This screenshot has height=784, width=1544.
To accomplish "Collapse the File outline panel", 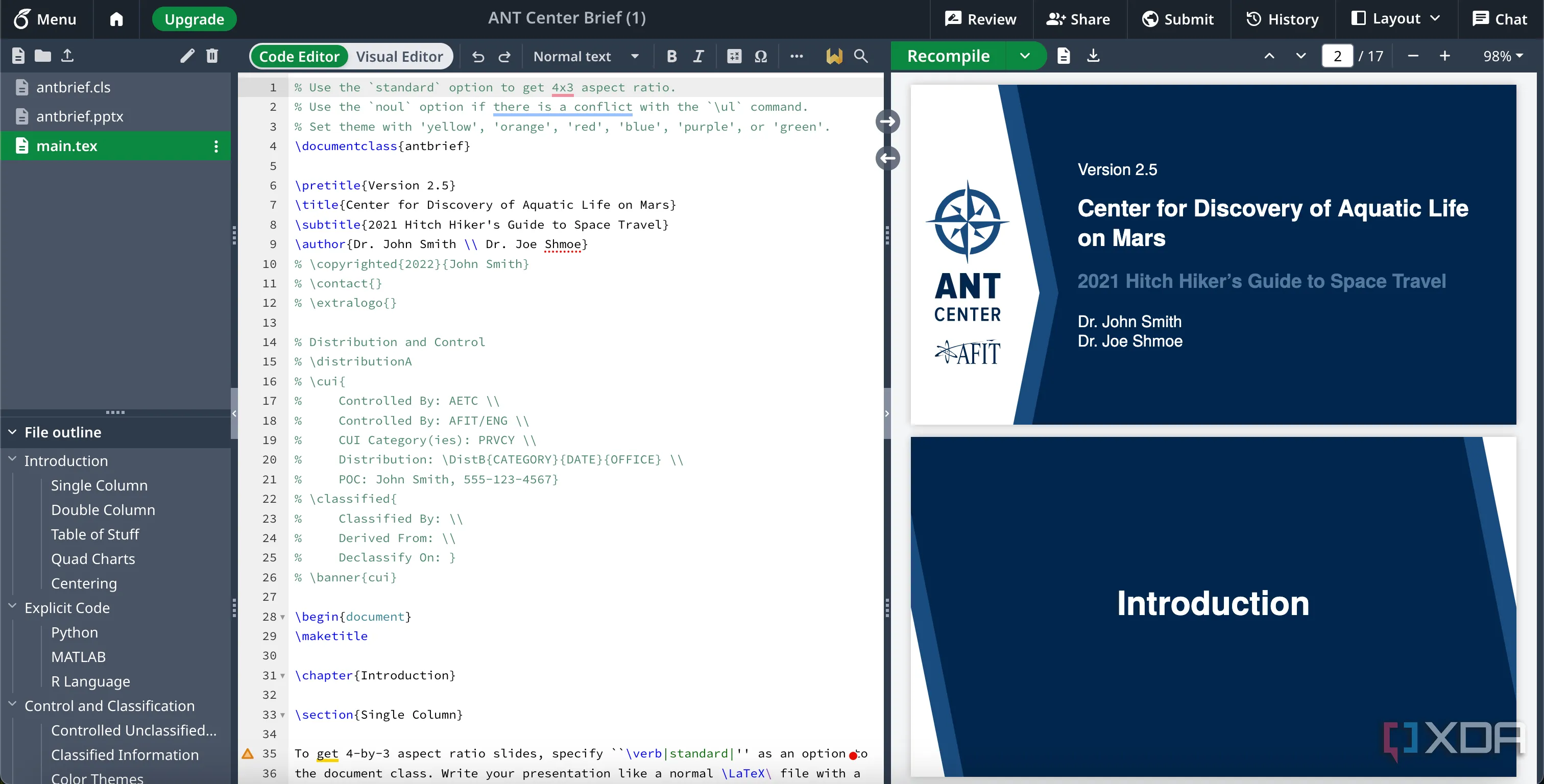I will pyautogui.click(x=12, y=432).
